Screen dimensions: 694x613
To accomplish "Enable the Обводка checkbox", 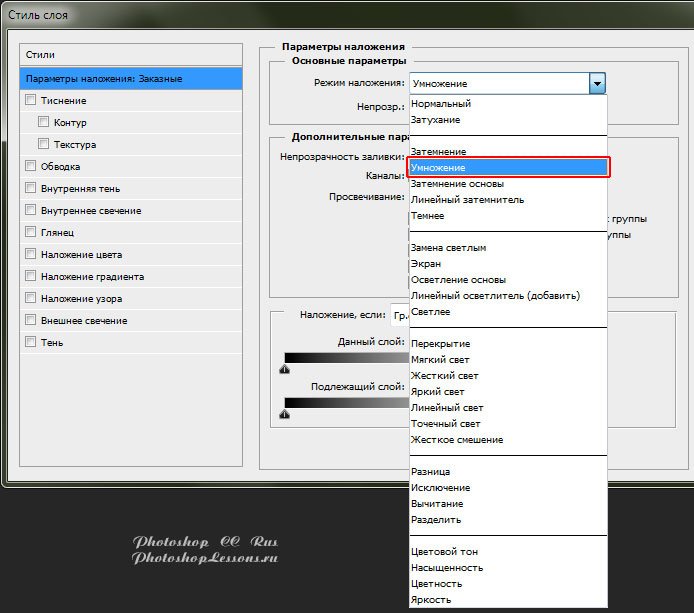I will click(x=31, y=166).
